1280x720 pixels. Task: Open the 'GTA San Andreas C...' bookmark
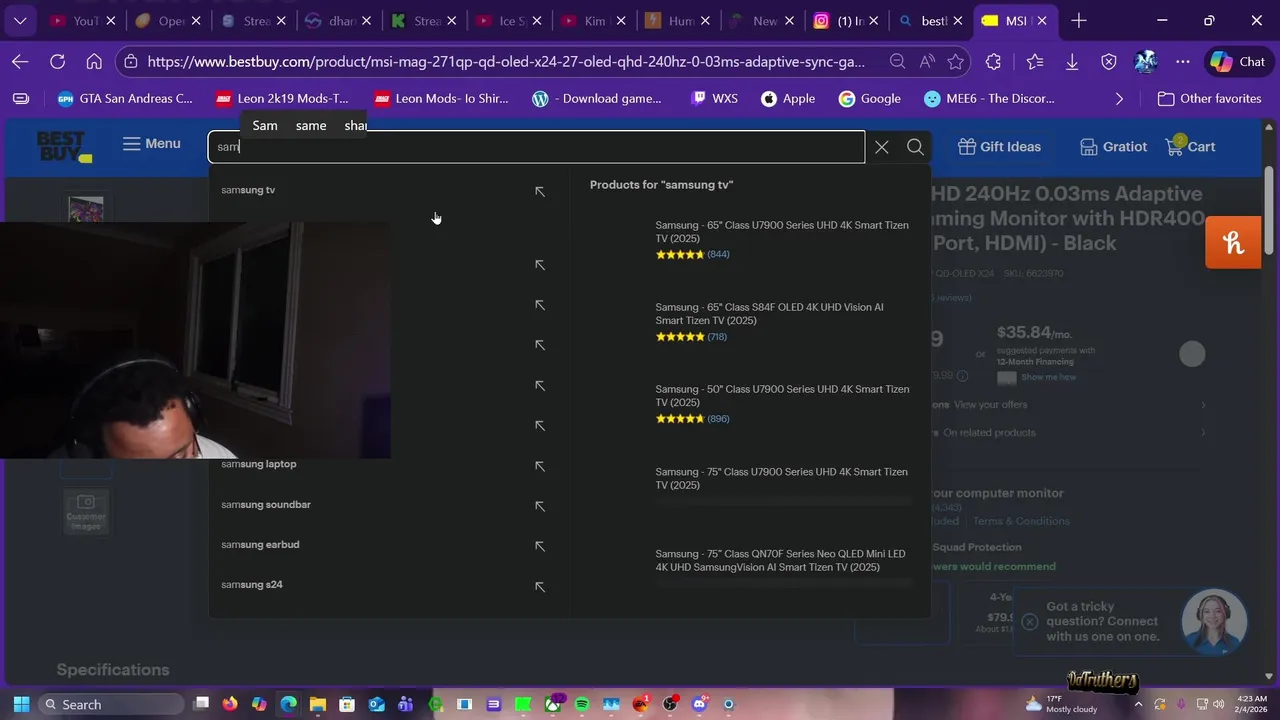(125, 99)
